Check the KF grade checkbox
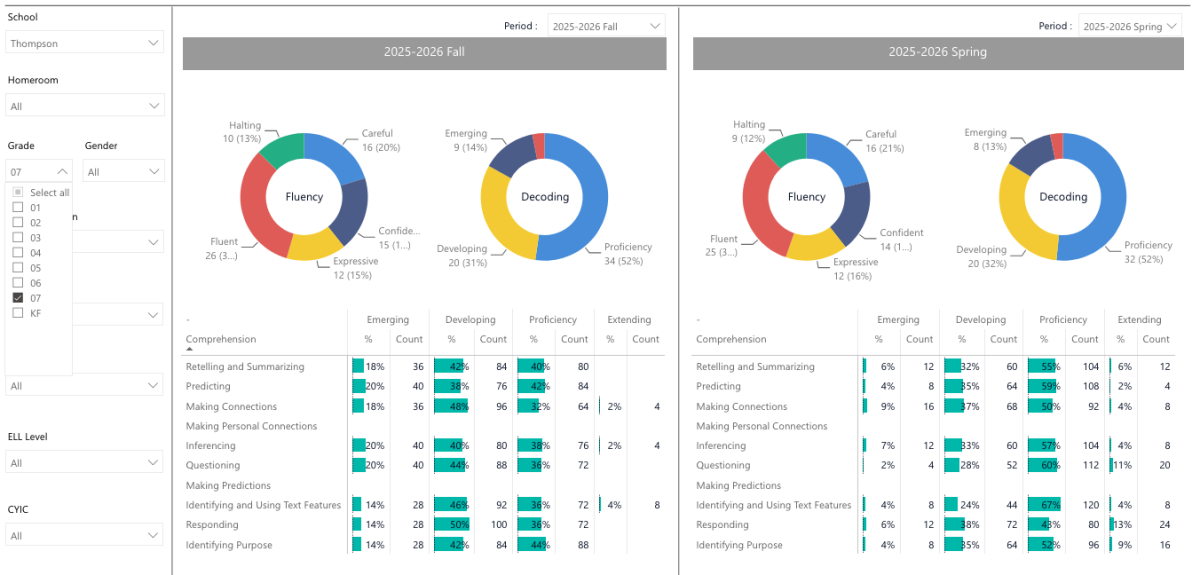Image resolution: width=1200 pixels, height=575 pixels. [x=17, y=313]
